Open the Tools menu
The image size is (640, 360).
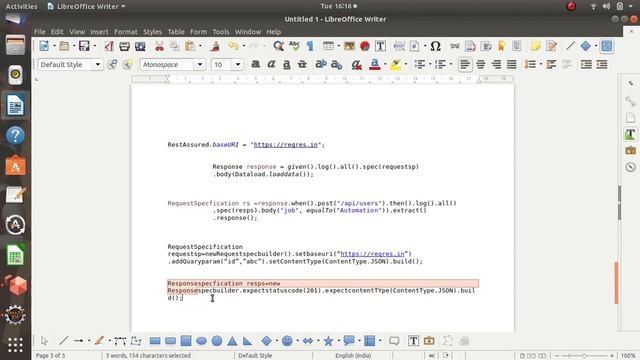click(221, 32)
